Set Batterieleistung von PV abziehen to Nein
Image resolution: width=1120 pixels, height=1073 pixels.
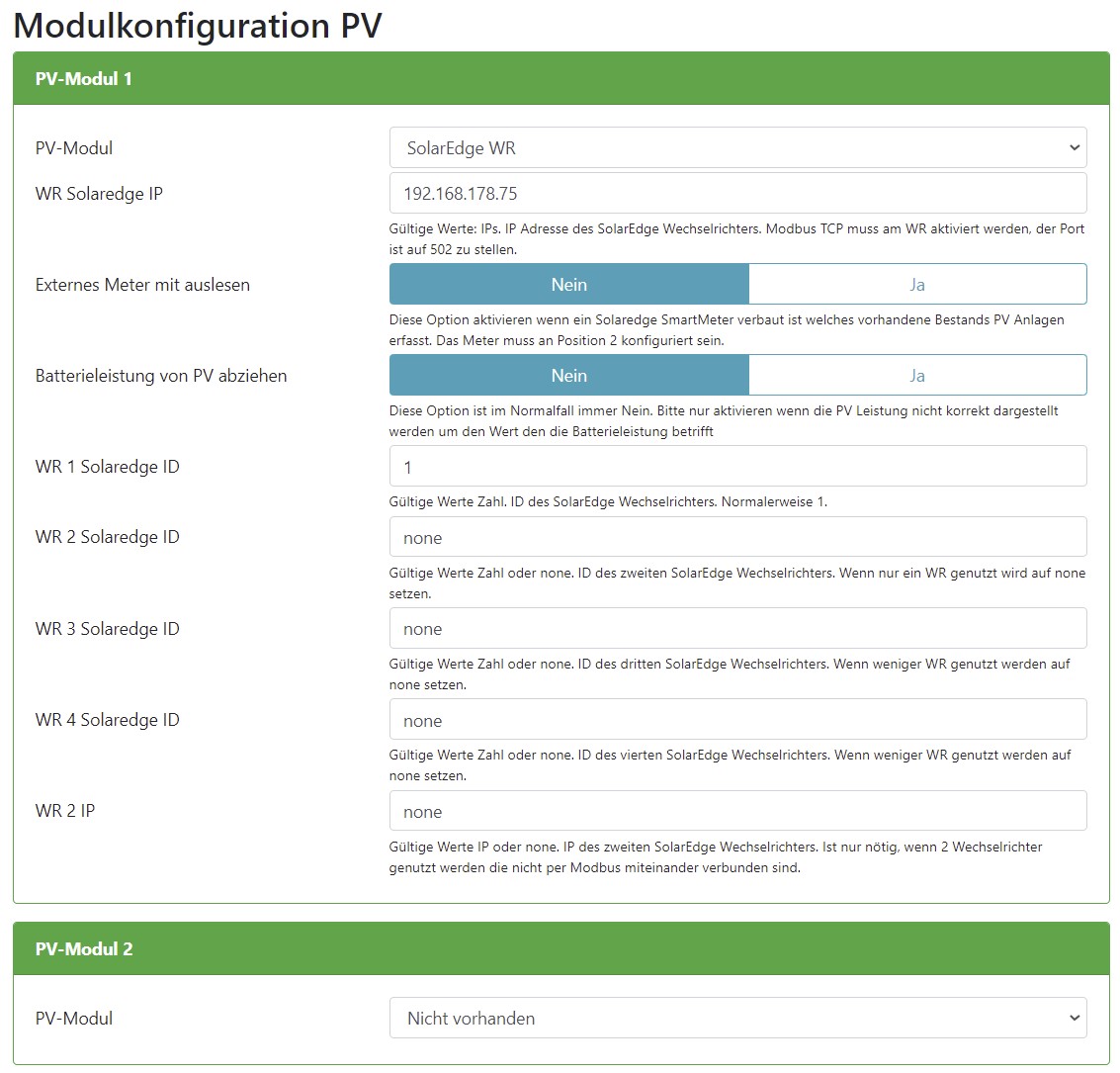(569, 375)
